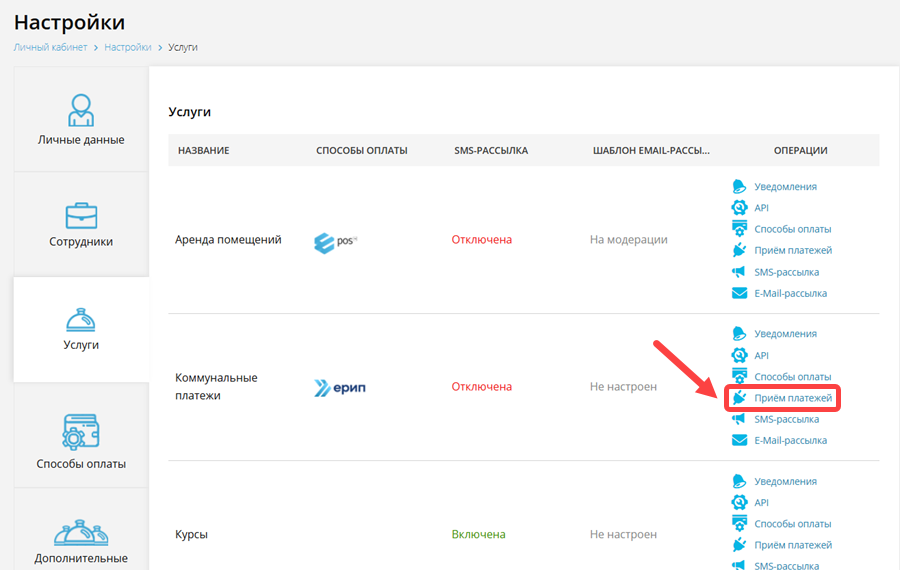
Task: Open API settings for Аренда помещений
Action: pyautogui.click(x=761, y=208)
